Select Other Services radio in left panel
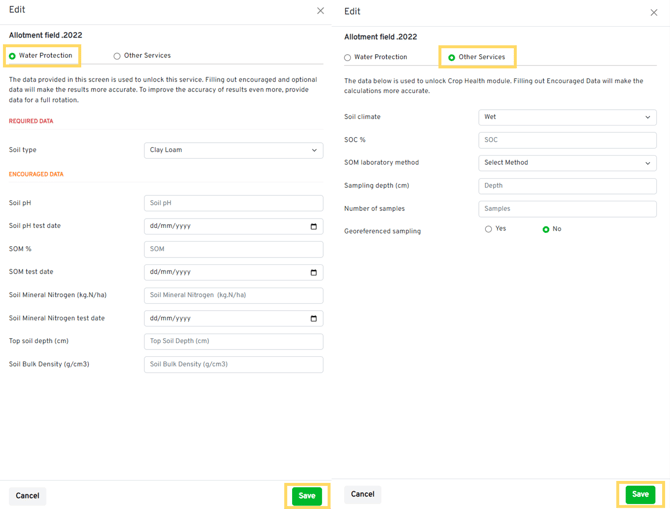Screen dimensions: 670x509 pos(117,56)
